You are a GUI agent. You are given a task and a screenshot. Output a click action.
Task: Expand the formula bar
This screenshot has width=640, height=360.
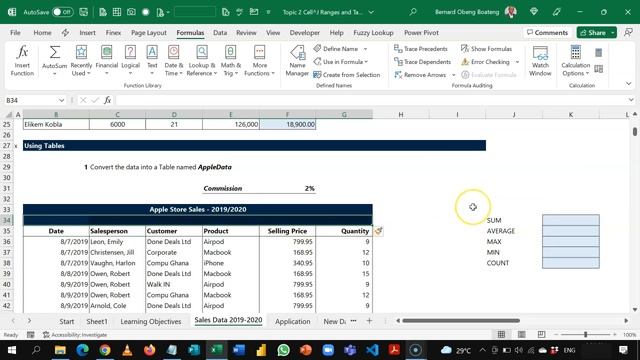point(631,100)
